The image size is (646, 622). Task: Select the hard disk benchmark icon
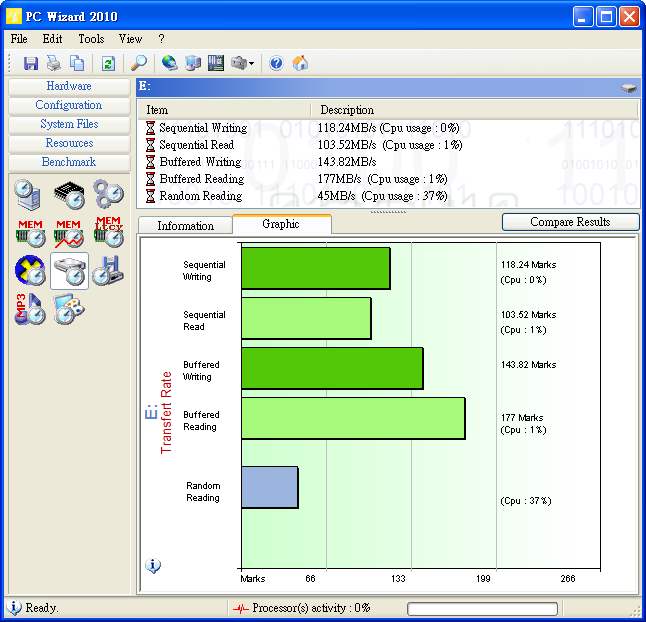(x=69, y=271)
